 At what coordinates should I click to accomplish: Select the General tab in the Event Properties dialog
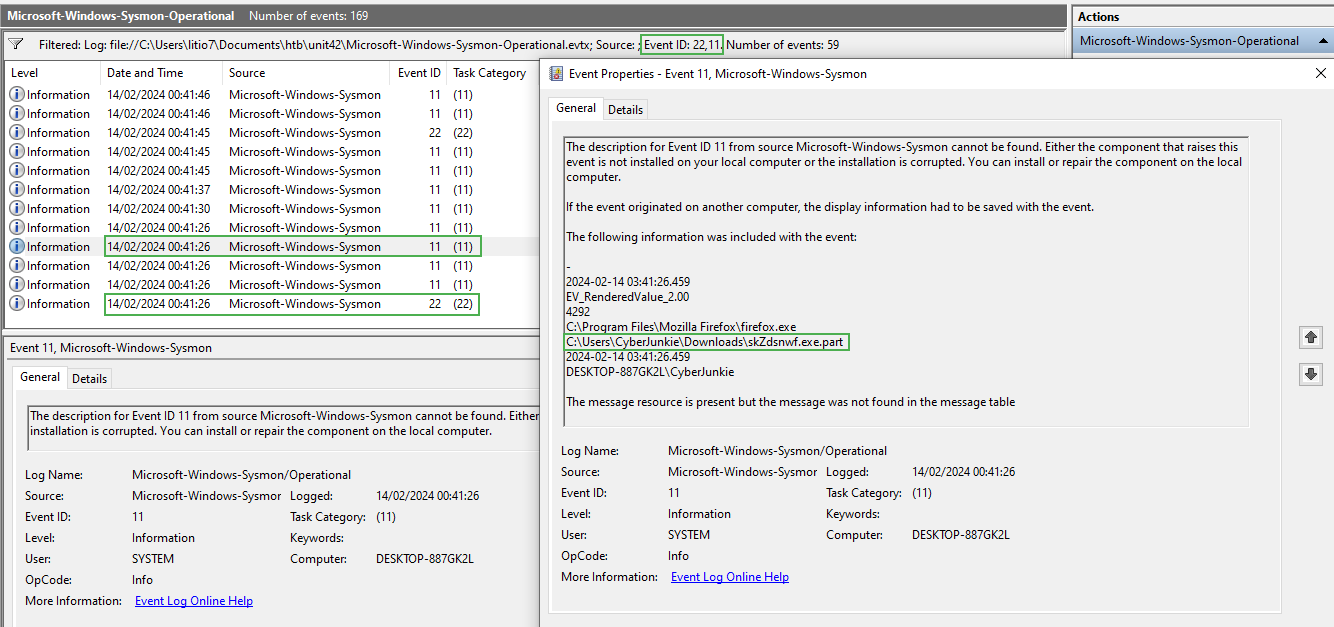tap(575, 108)
